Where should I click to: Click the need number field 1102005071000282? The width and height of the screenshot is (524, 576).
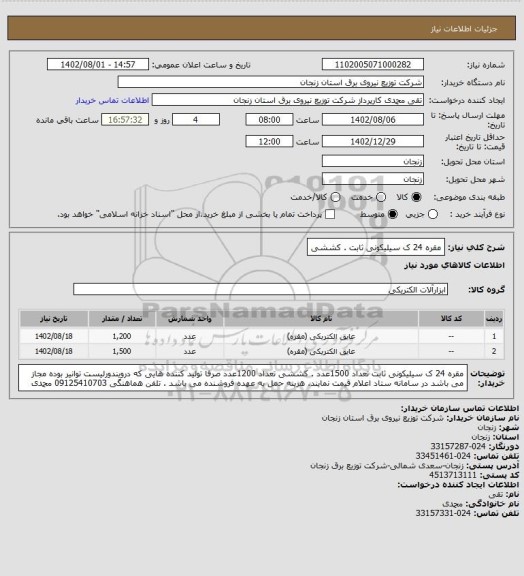click(x=373, y=64)
